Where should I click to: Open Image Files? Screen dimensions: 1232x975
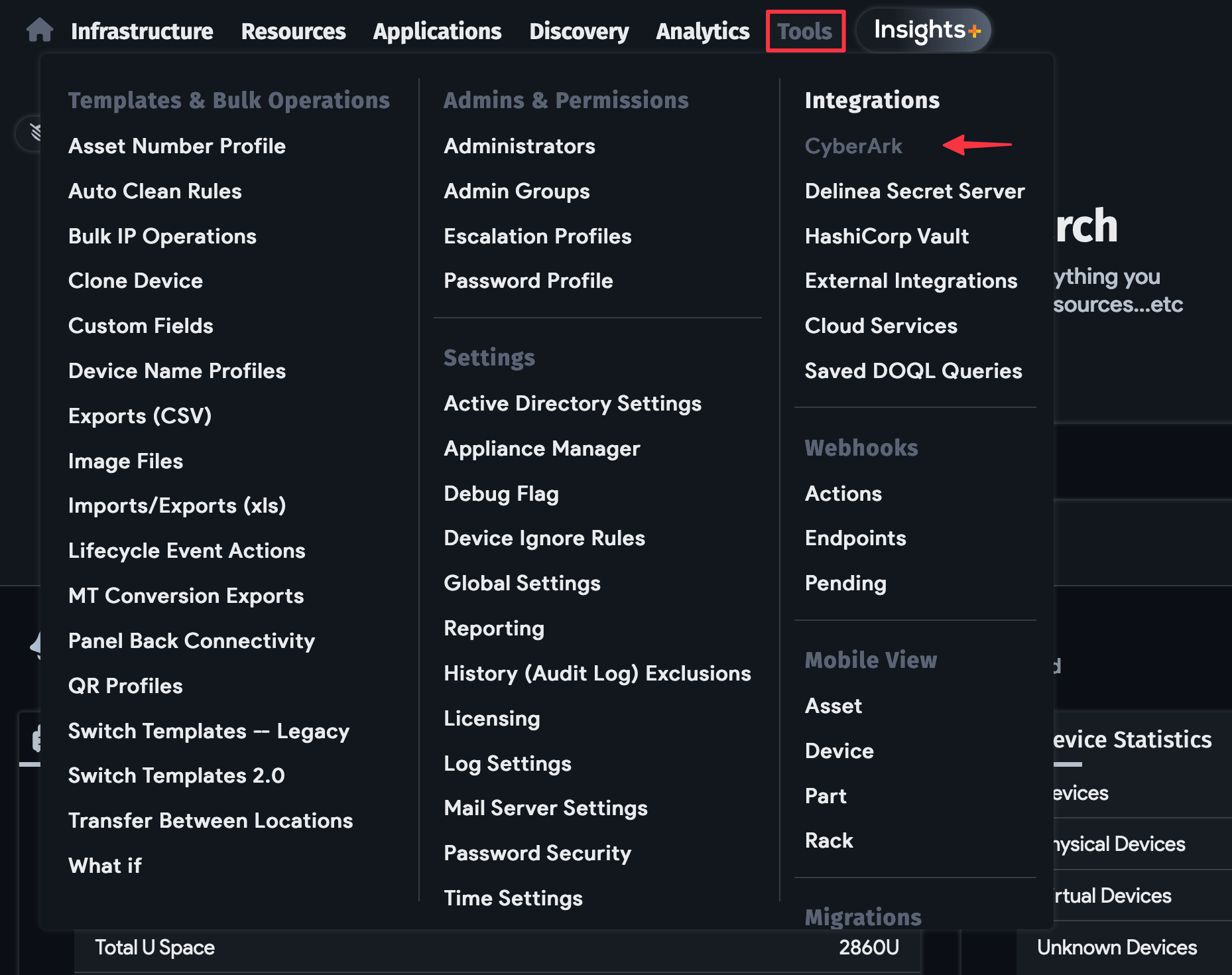[125, 461]
